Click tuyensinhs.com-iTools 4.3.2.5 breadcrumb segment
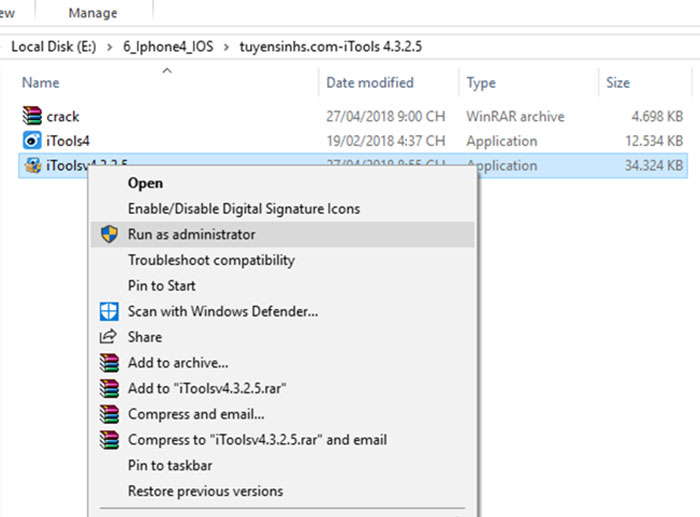 330,46
